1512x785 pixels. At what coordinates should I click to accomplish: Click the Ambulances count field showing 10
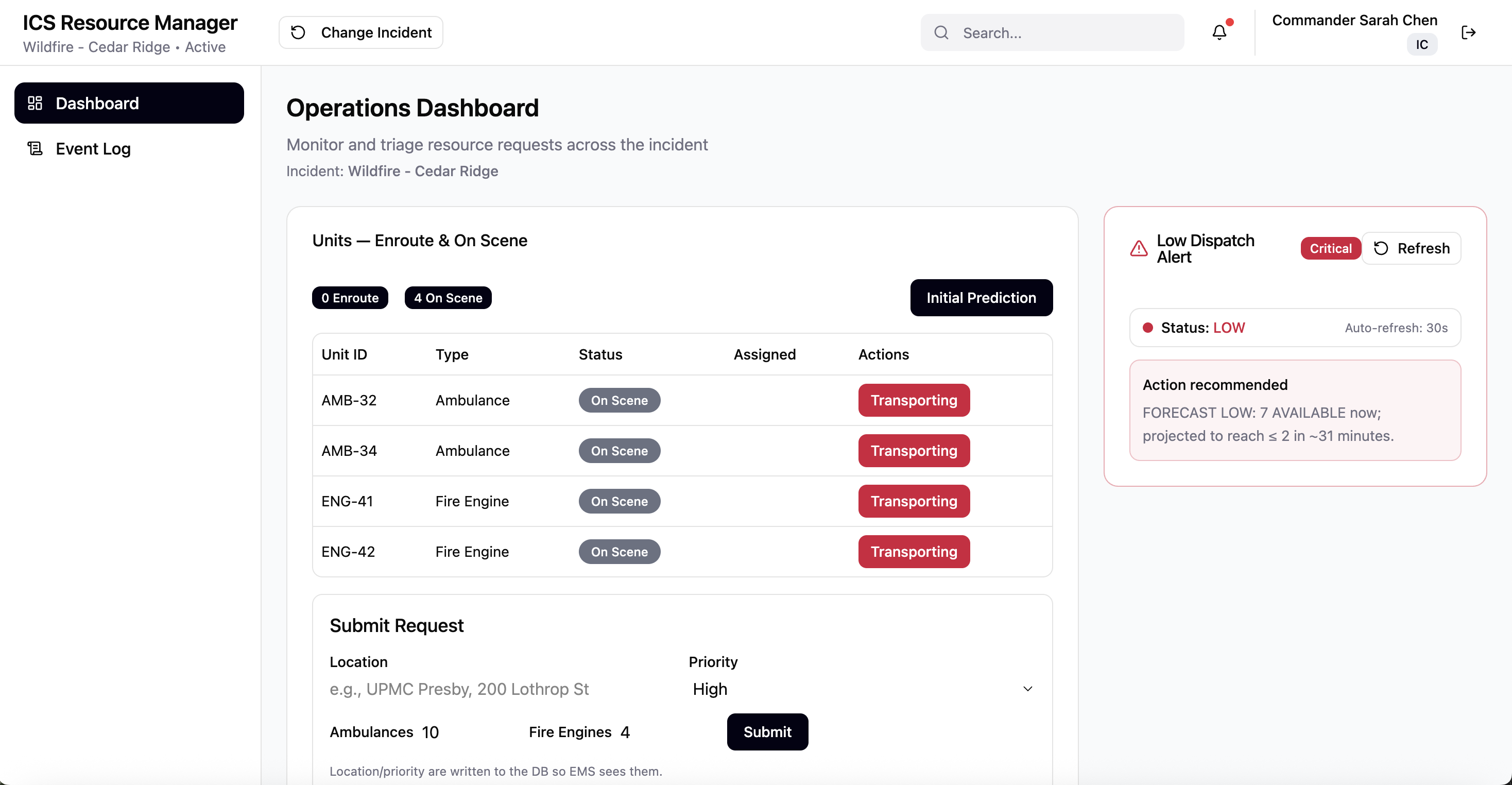tap(431, 732)
